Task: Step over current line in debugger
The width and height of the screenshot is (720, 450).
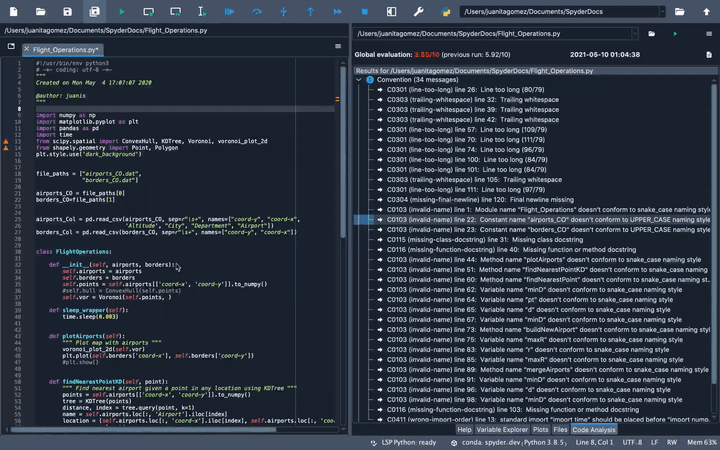Action: [257, 11]
